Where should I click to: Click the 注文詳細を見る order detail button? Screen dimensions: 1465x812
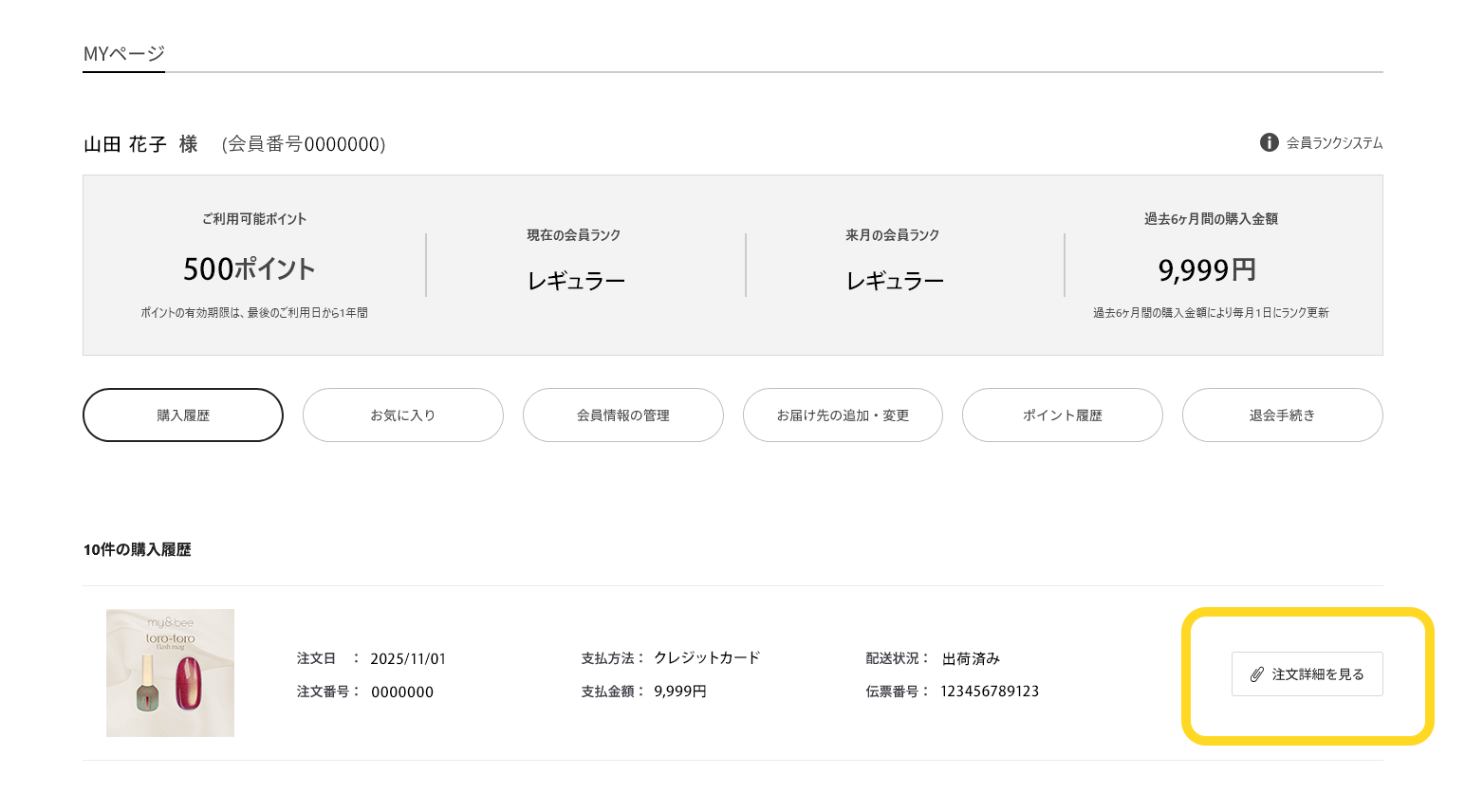1307,674
